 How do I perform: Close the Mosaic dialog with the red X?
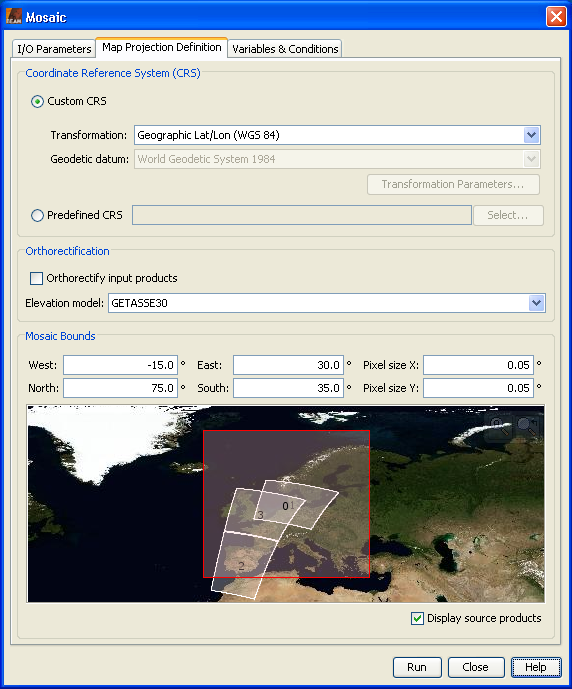pyautogui.click(x=556, y=17)
